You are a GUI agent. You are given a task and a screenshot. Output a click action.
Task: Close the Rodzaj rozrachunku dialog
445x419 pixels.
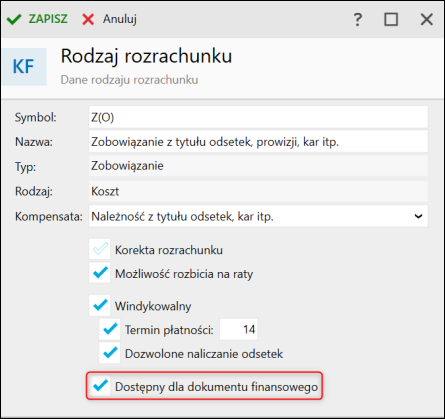(x=427, y=19)
